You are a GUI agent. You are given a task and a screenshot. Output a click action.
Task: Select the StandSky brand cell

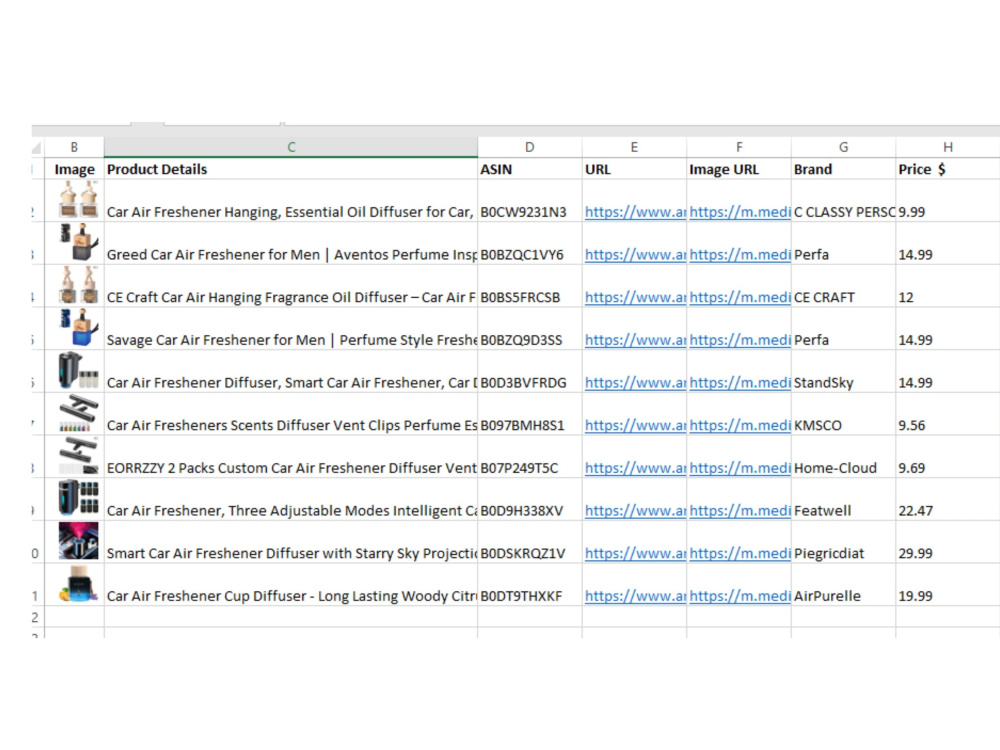[843, 372]
